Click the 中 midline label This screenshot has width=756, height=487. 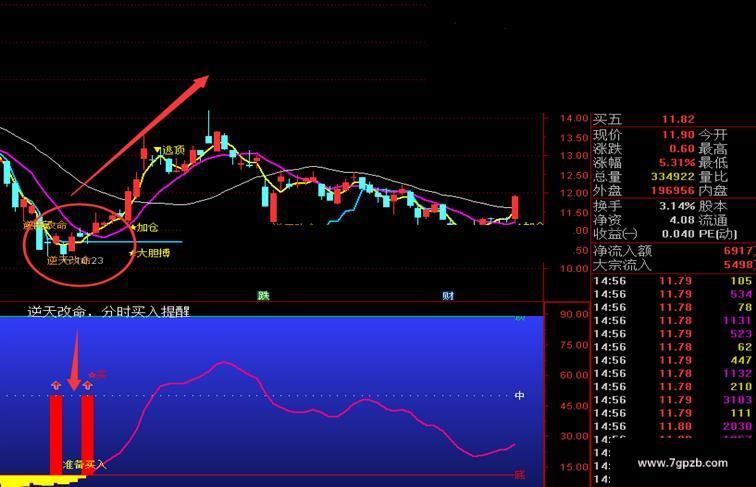(x=519, y=395)
